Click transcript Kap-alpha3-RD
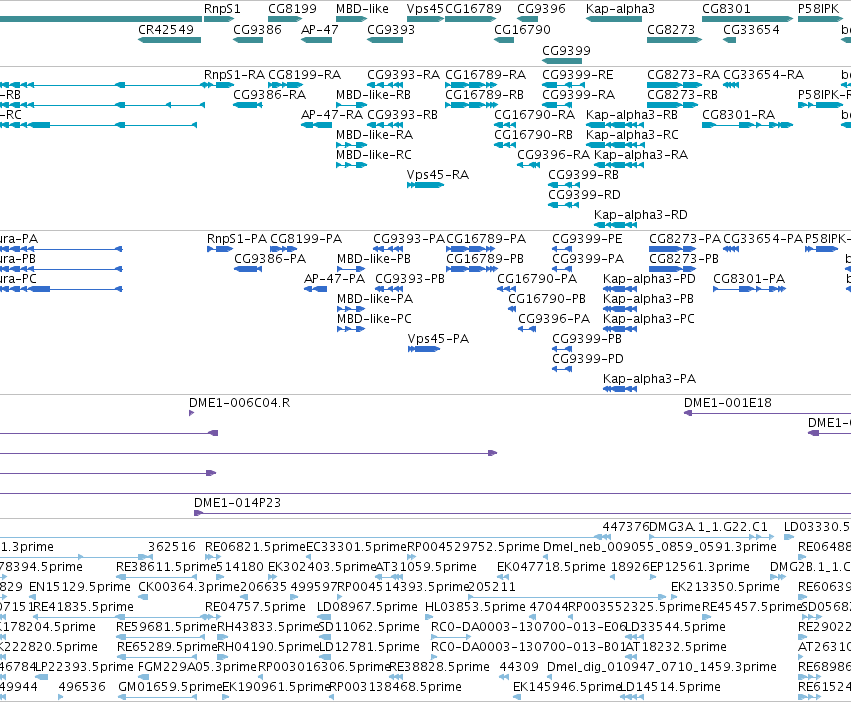The image size is (851, 702). pos(615,225)
